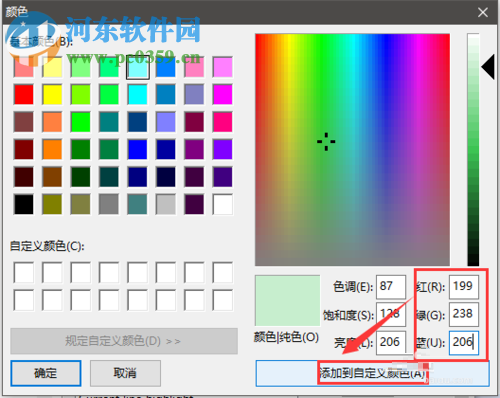Viewport: 500px width, 398px height.
Task: Click 添加到自定义颜色(A) button
Action: tap(372, 373)
